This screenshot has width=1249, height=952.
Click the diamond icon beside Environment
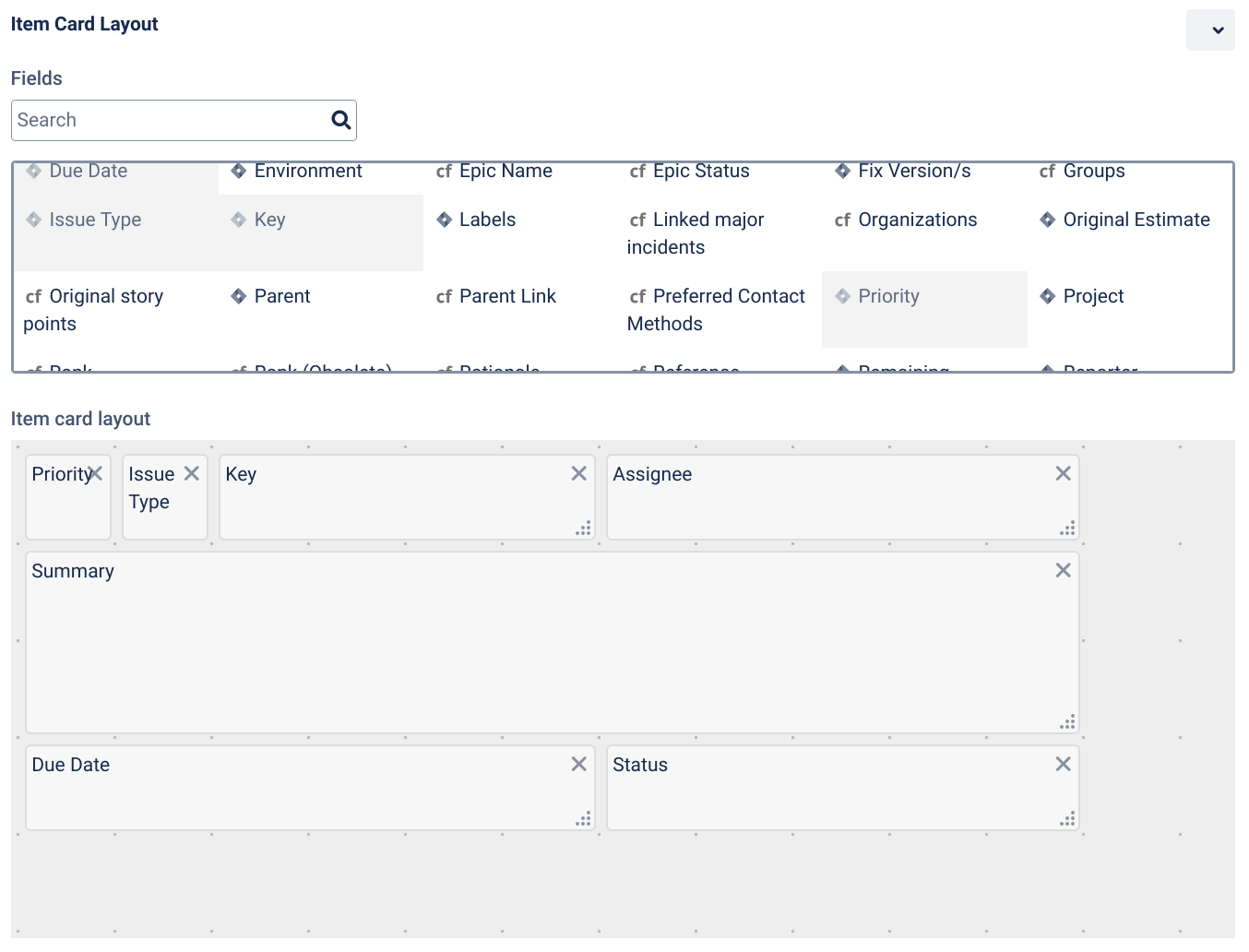(238, 171)
